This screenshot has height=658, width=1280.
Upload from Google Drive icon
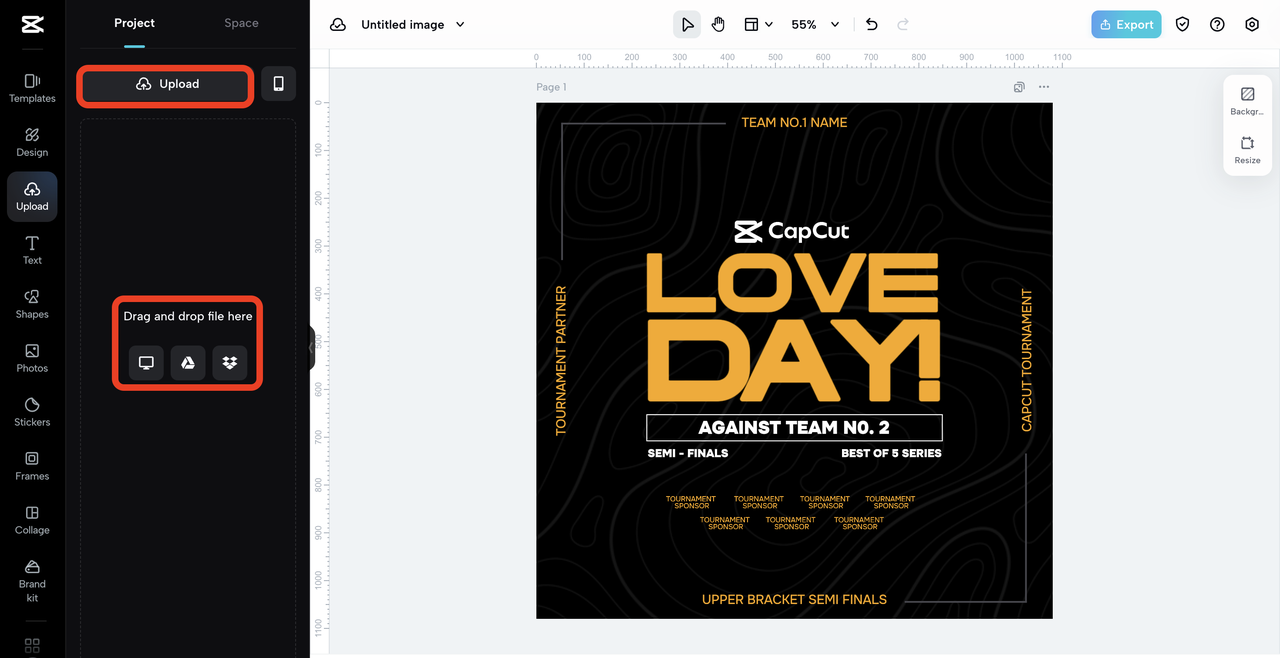coord(188,363)
